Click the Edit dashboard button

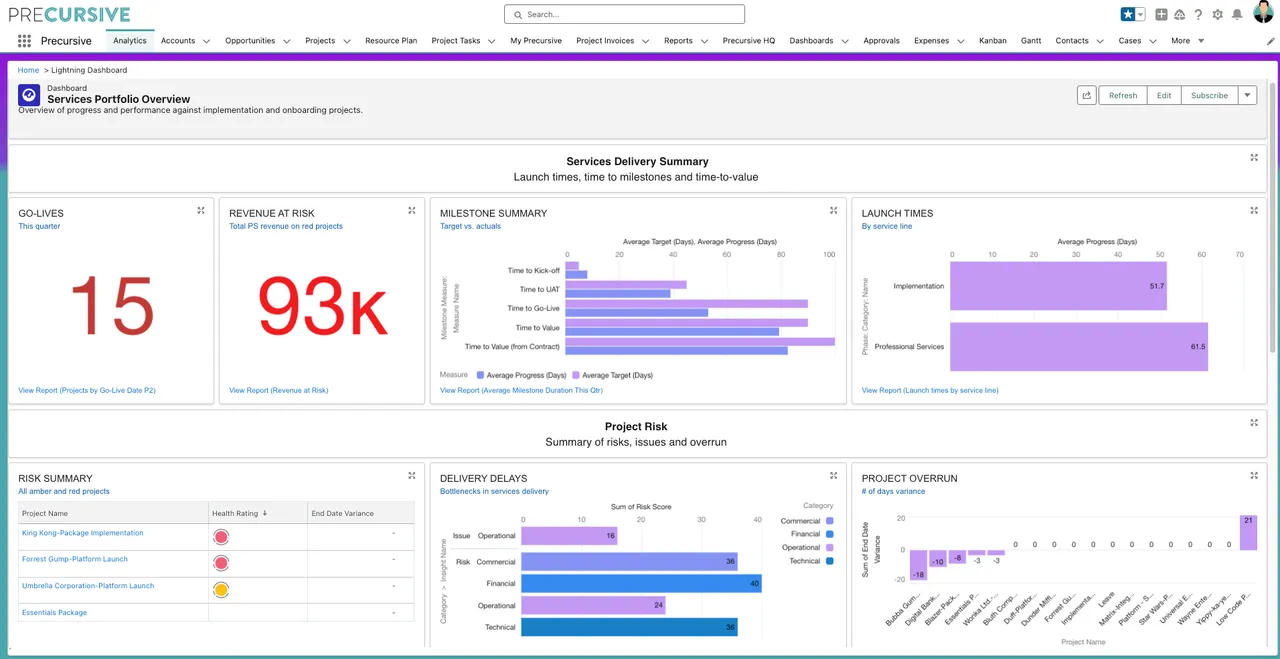(x=1164, y=95)
